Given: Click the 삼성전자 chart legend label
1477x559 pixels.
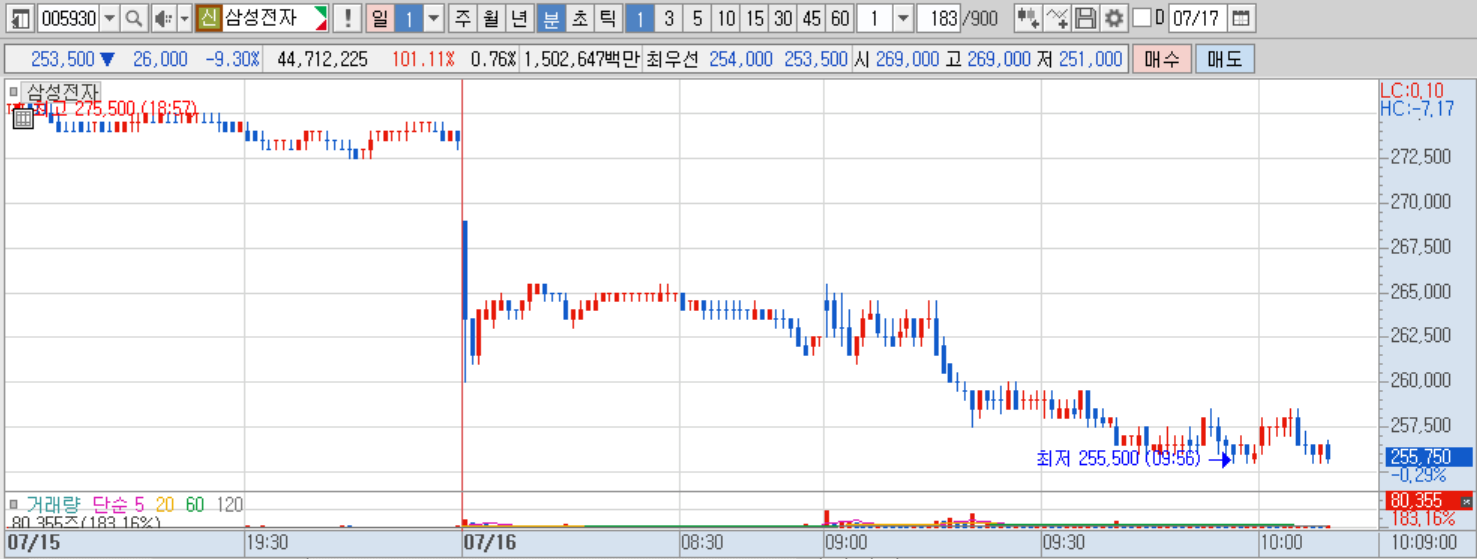Looking at the screenshot, I should [63, 91].
